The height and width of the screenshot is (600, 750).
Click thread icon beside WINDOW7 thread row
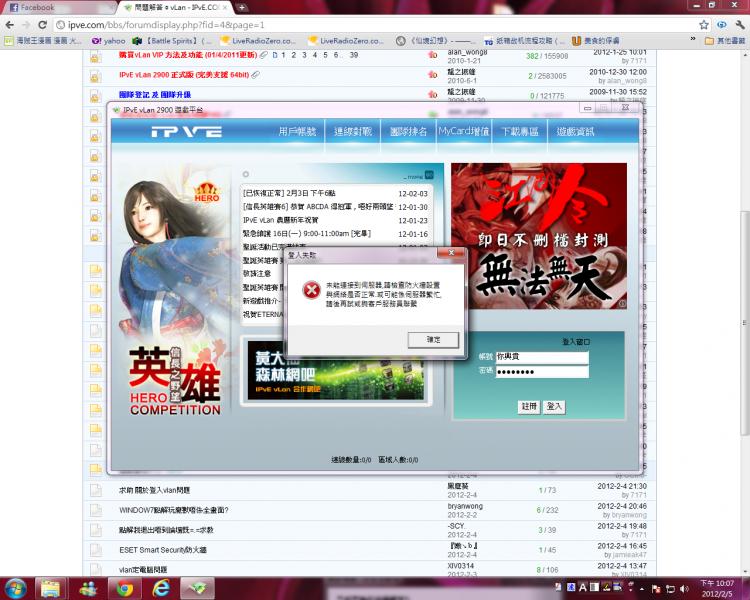96,510
